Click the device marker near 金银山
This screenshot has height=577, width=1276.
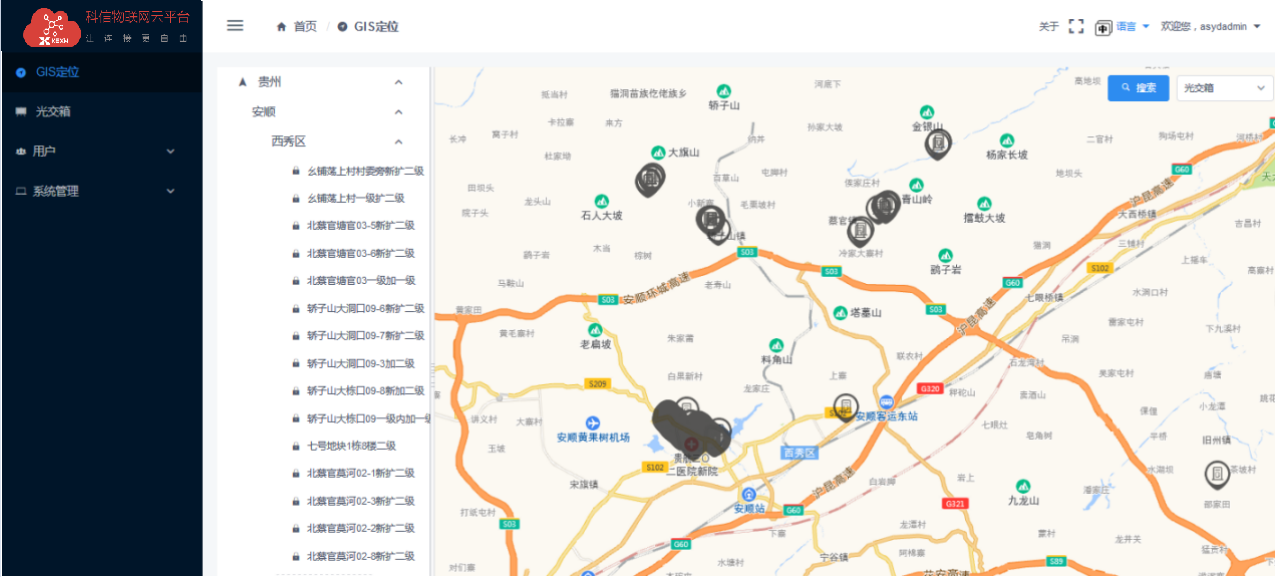coord(937,144)
